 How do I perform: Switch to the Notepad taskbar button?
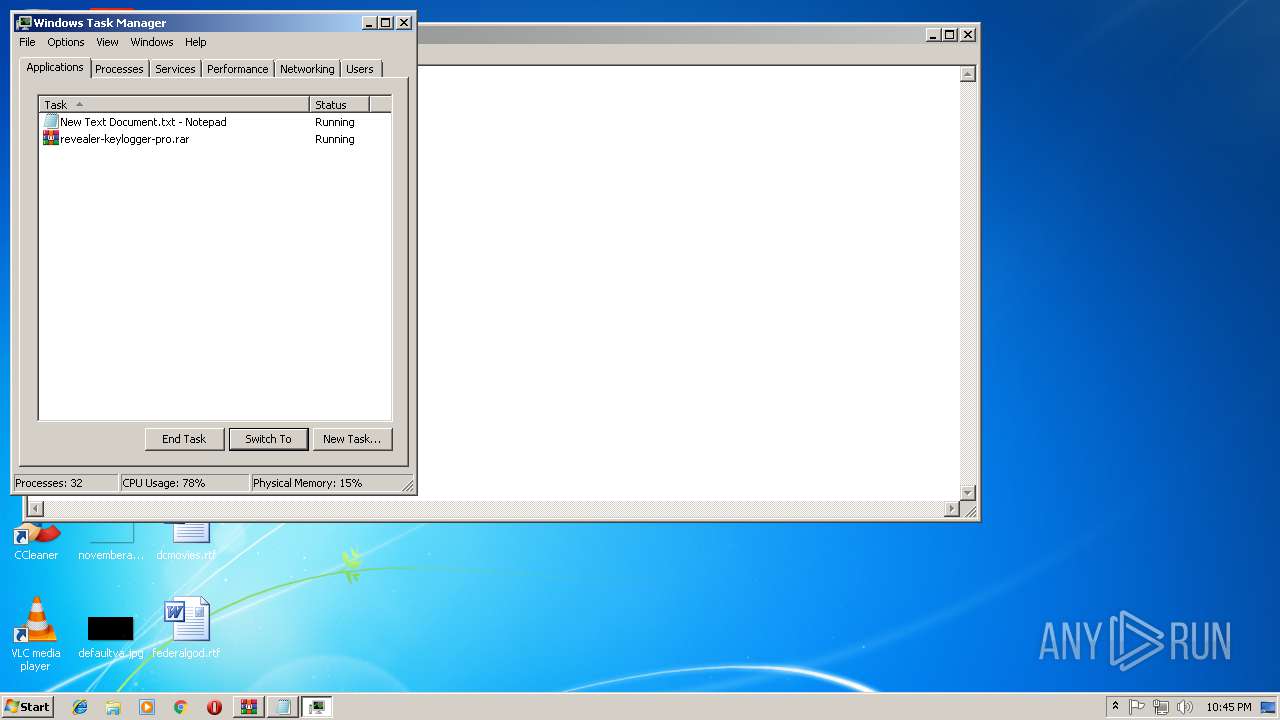coord(283,707)
